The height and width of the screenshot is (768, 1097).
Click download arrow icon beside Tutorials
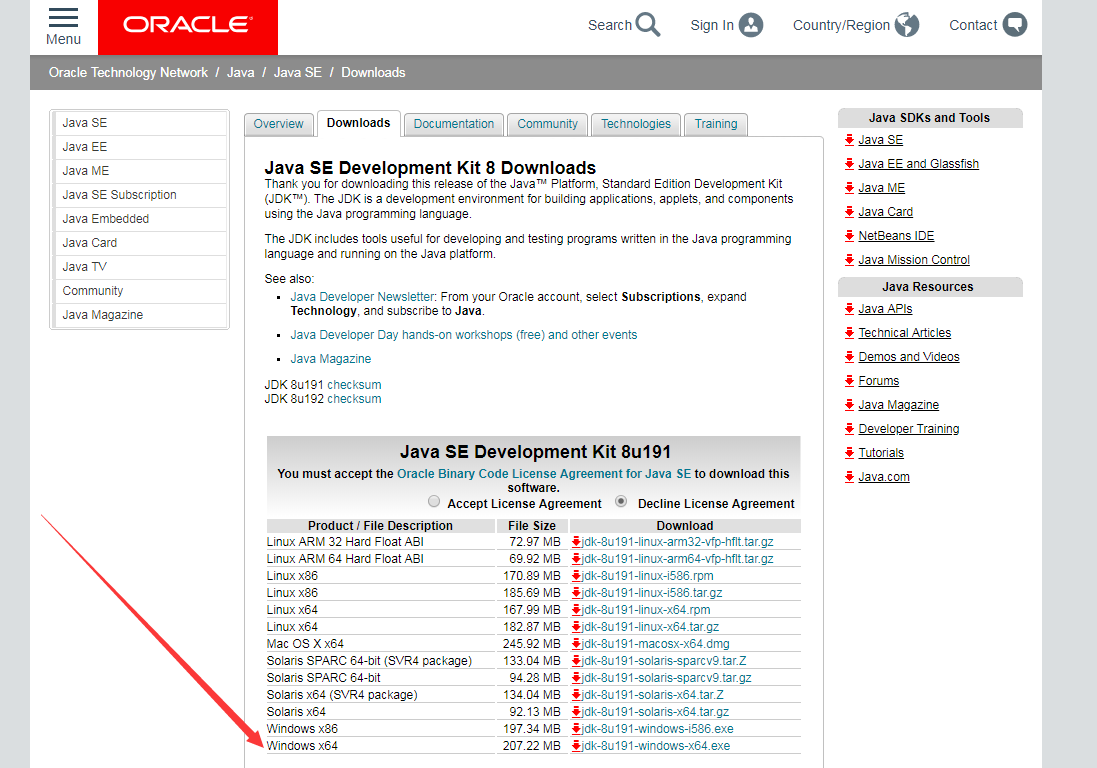[849, 453]
